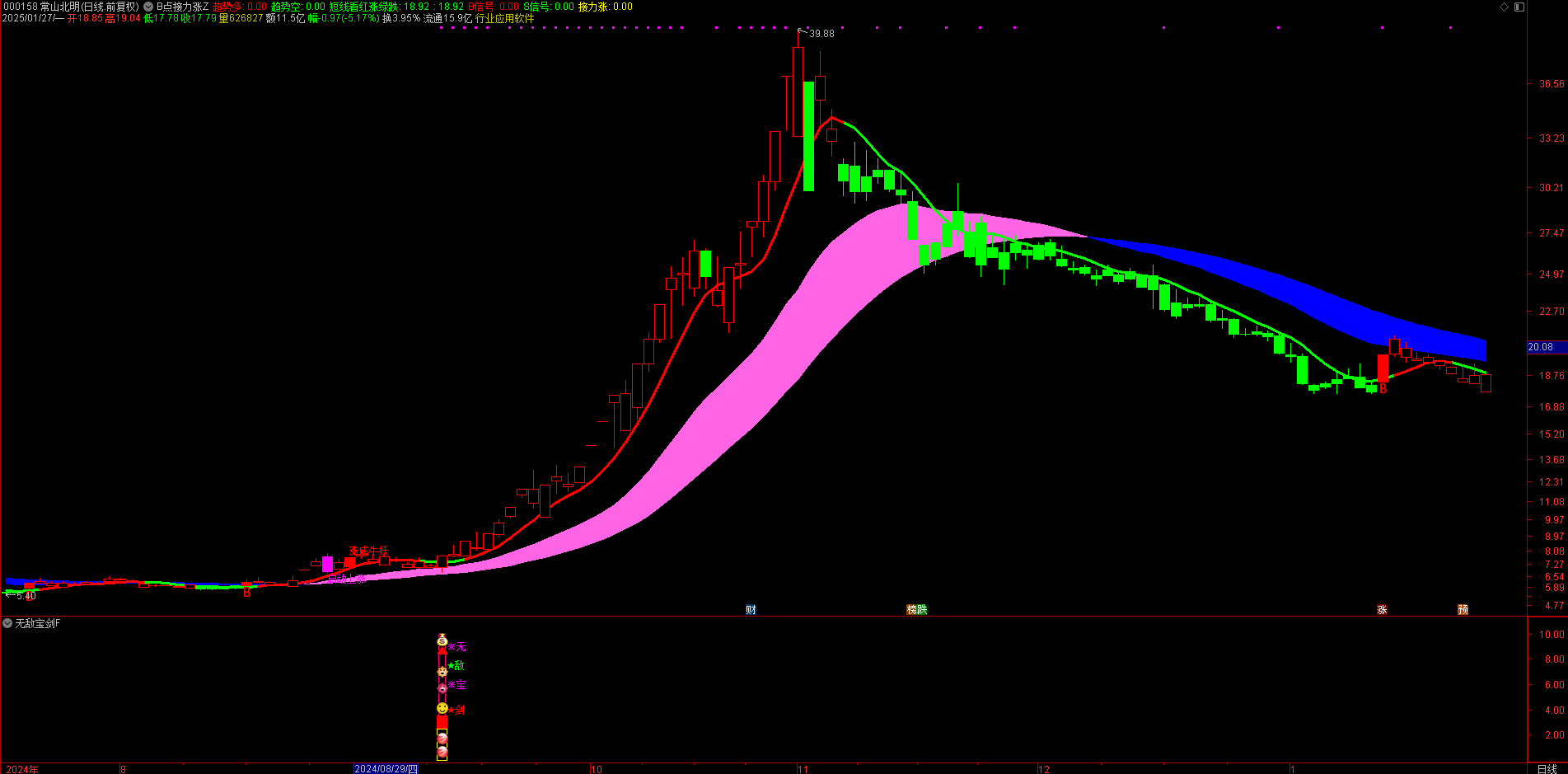Click the pink flower face icon
This screenshot has height=774, width=1568.
[442, 688]
